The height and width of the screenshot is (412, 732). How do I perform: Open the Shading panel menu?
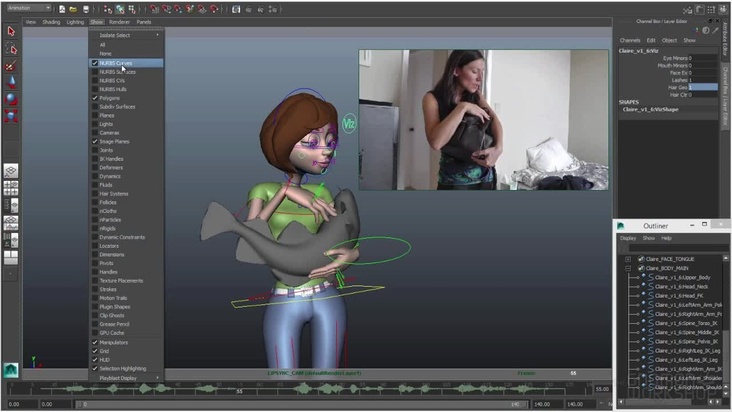click(x=51, y=21)
